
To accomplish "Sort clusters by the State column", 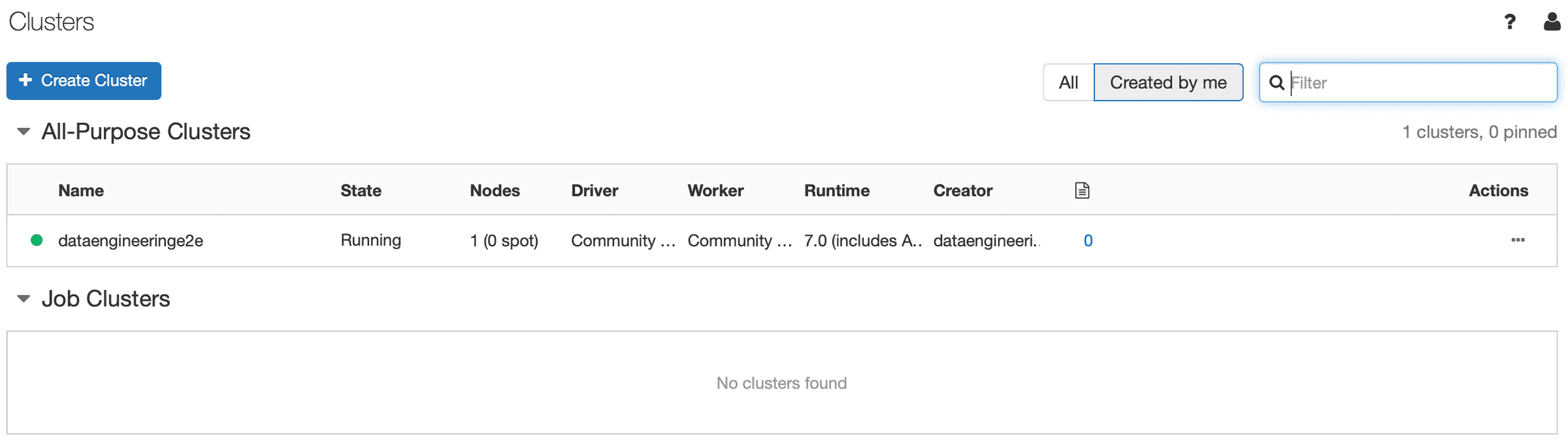I will (x=361, y=190).
